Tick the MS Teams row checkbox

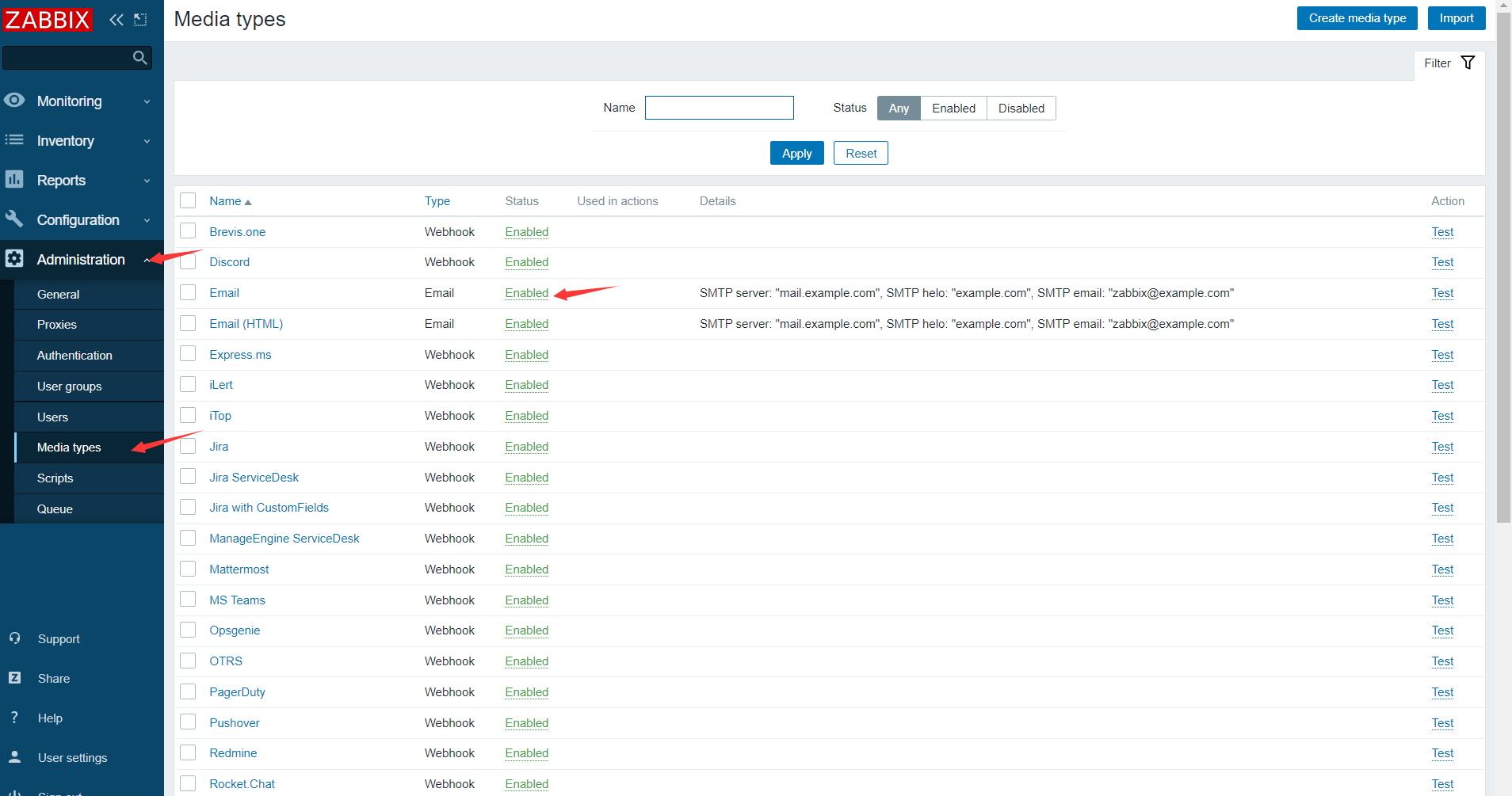point(188,599)
